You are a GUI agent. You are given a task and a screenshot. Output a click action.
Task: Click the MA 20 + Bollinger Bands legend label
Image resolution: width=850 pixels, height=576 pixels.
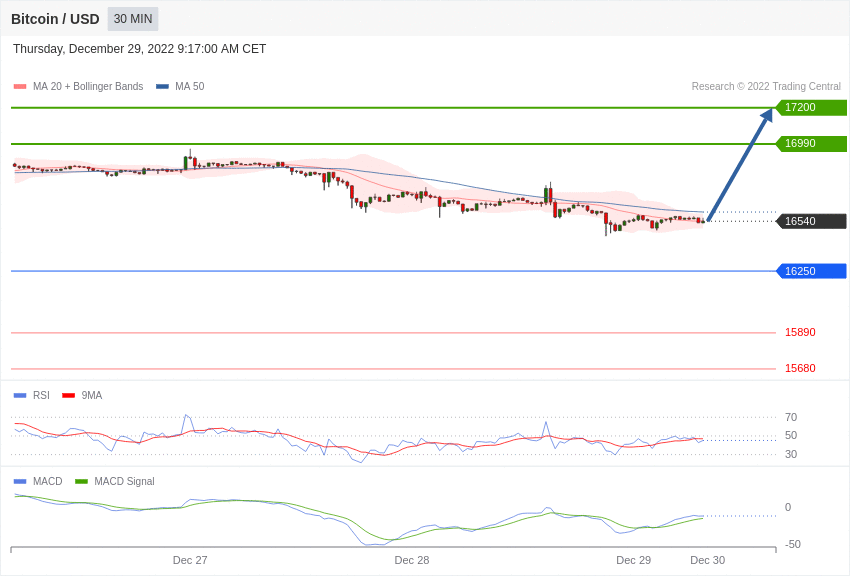click(x=88, y=86)
